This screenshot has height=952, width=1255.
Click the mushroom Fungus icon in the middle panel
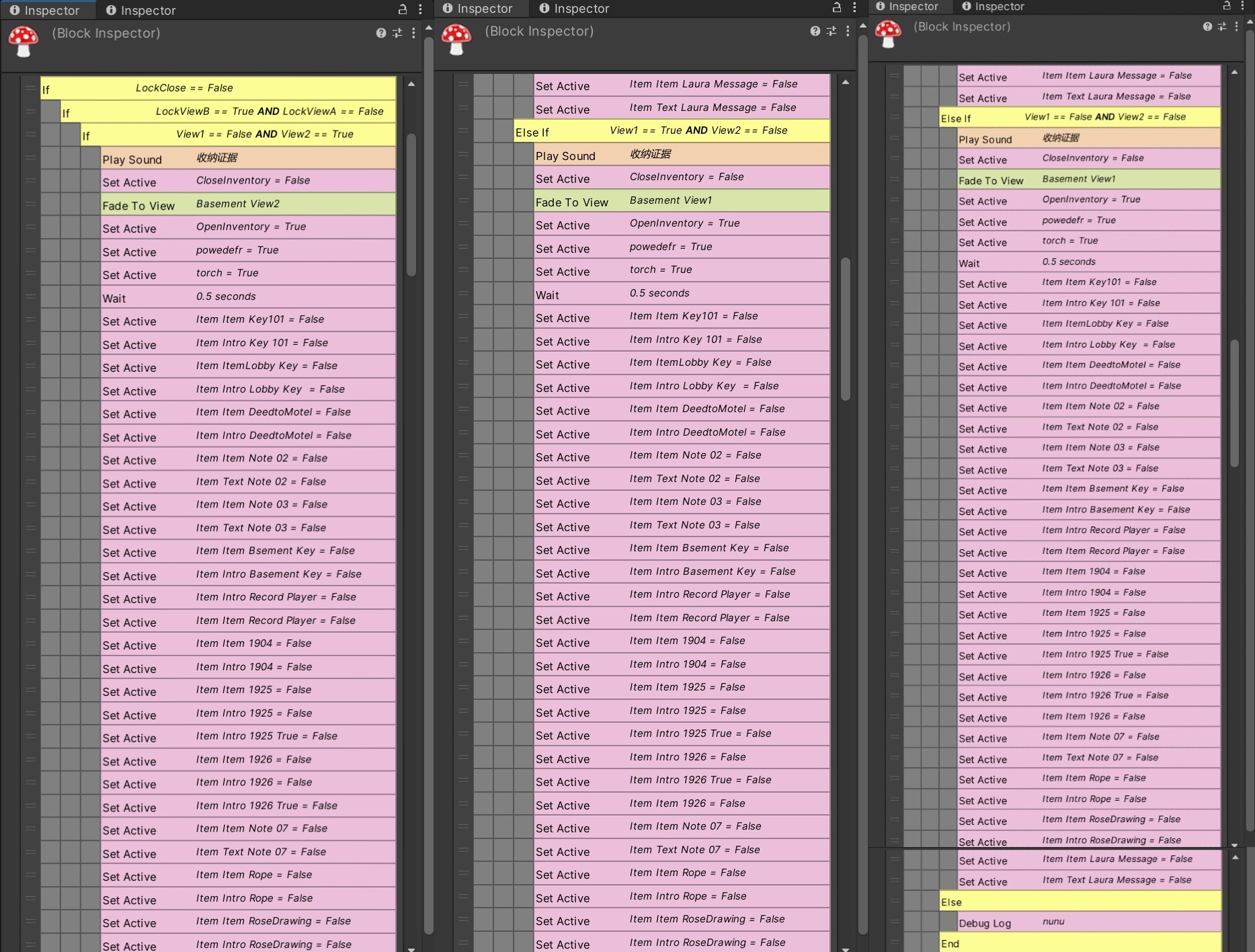[456, 39]
